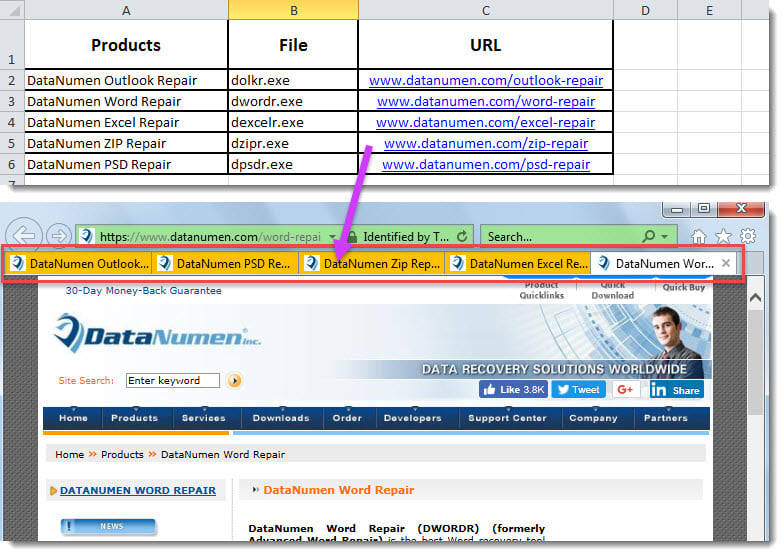Select Excel column C header
784x557 pixels.
click(486, 10)
